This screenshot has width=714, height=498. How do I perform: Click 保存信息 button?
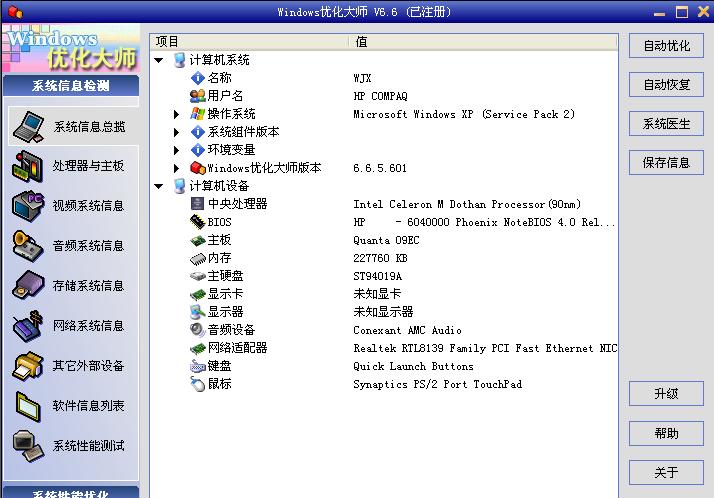coord(666,163)
